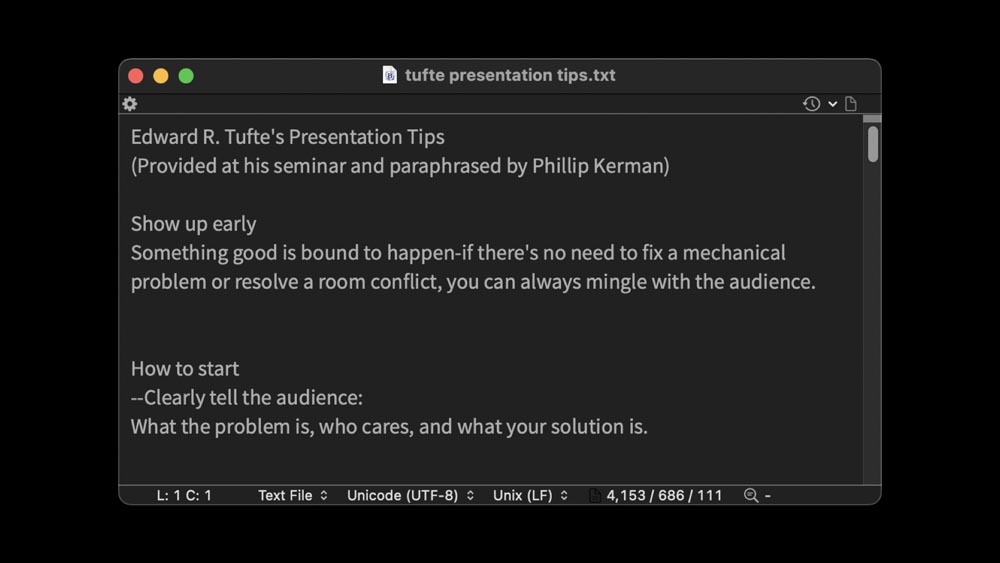Open the Text File language popup

[x=292, y=495]
